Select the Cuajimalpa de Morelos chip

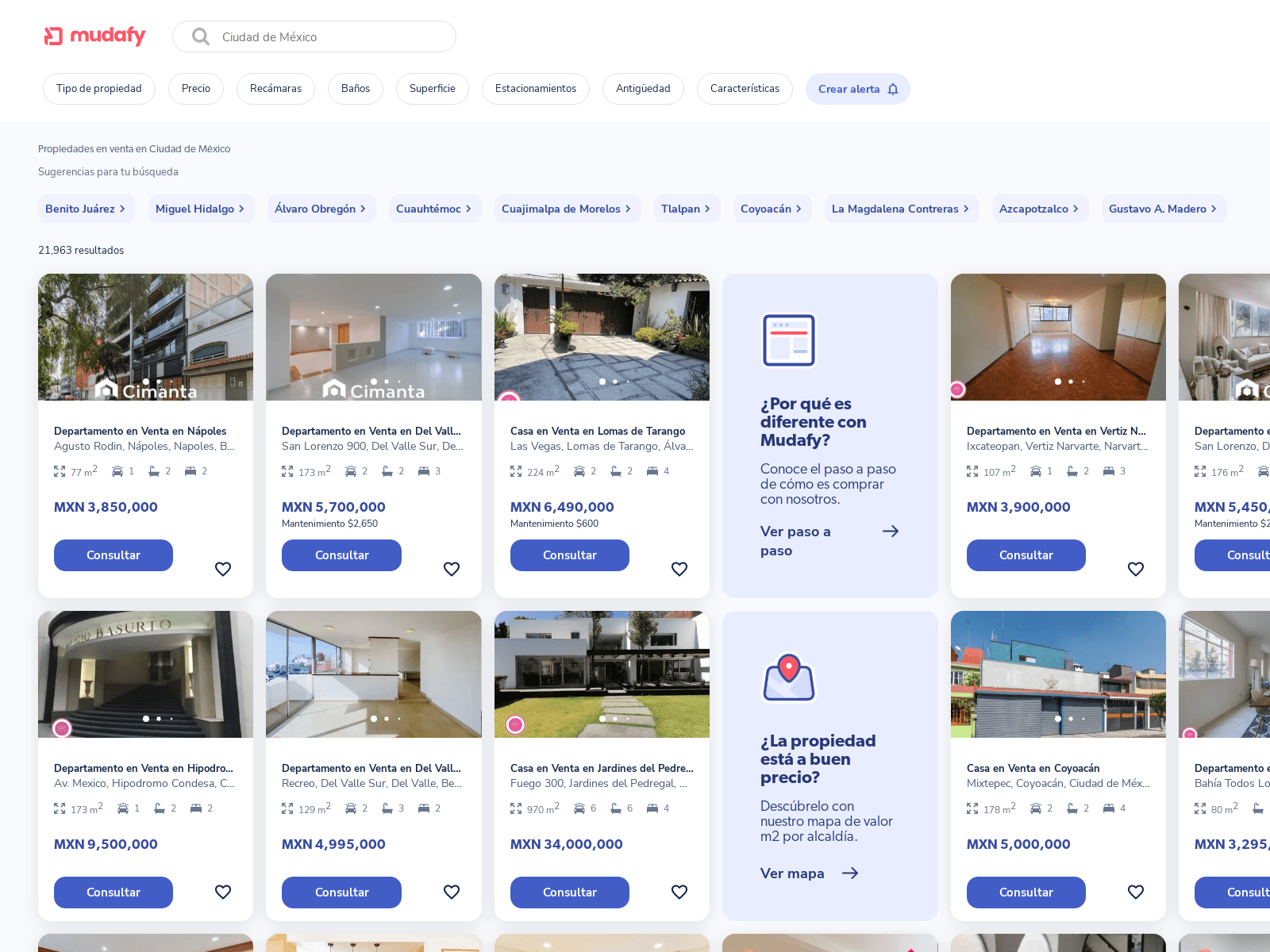pyautogui.click(x=568, y=209)
